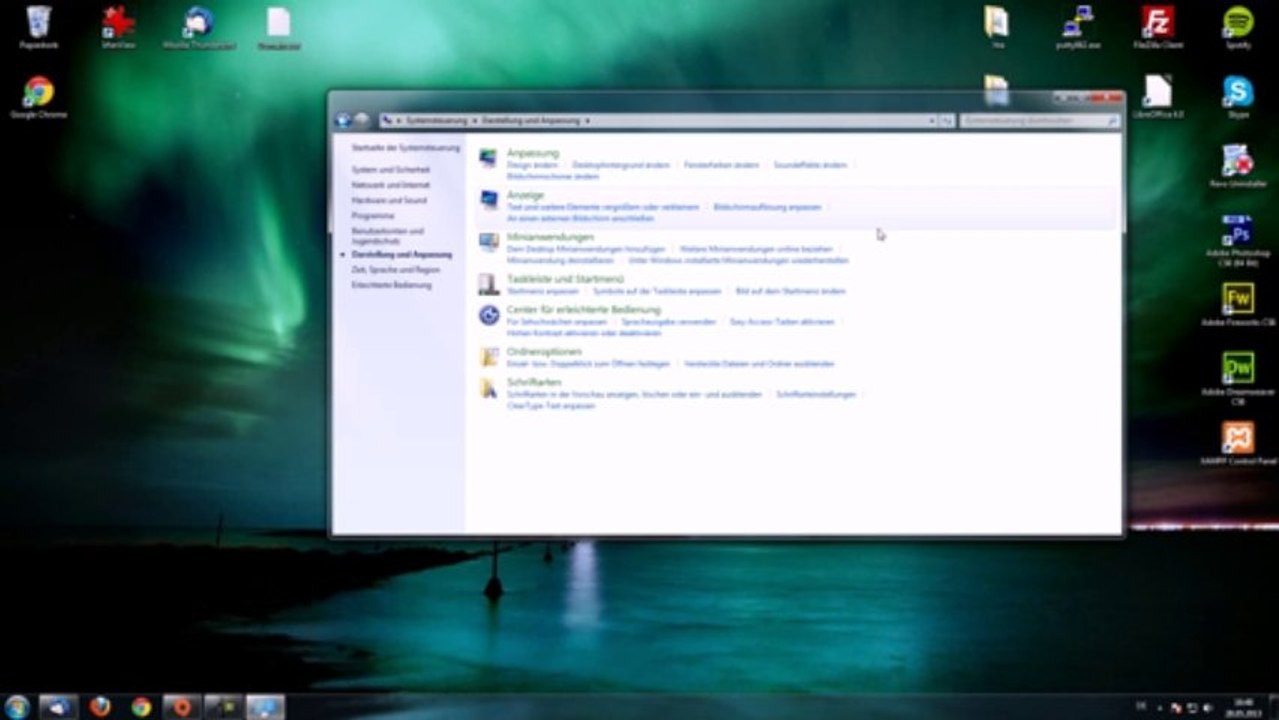Open the Ordneroptionen folder icon
The width and height of the screenshot is (1279, 720).
(x=488, y=357)
